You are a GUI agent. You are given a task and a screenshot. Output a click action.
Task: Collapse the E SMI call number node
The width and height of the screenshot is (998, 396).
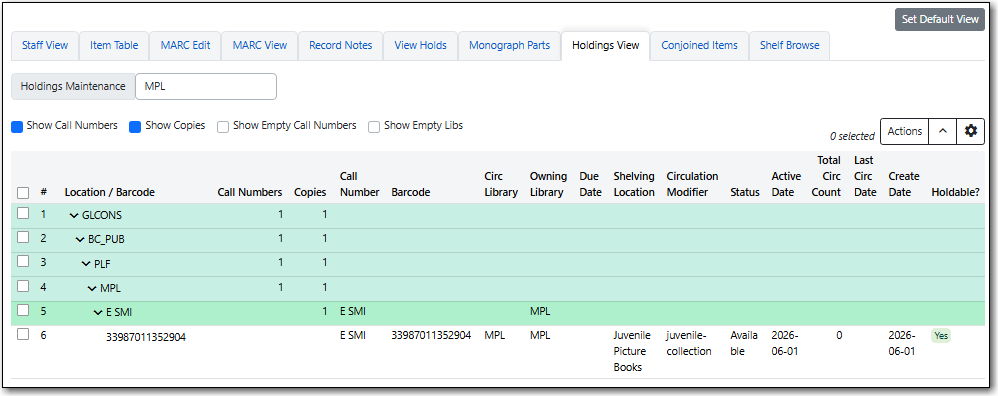click(x=97, y=312)
